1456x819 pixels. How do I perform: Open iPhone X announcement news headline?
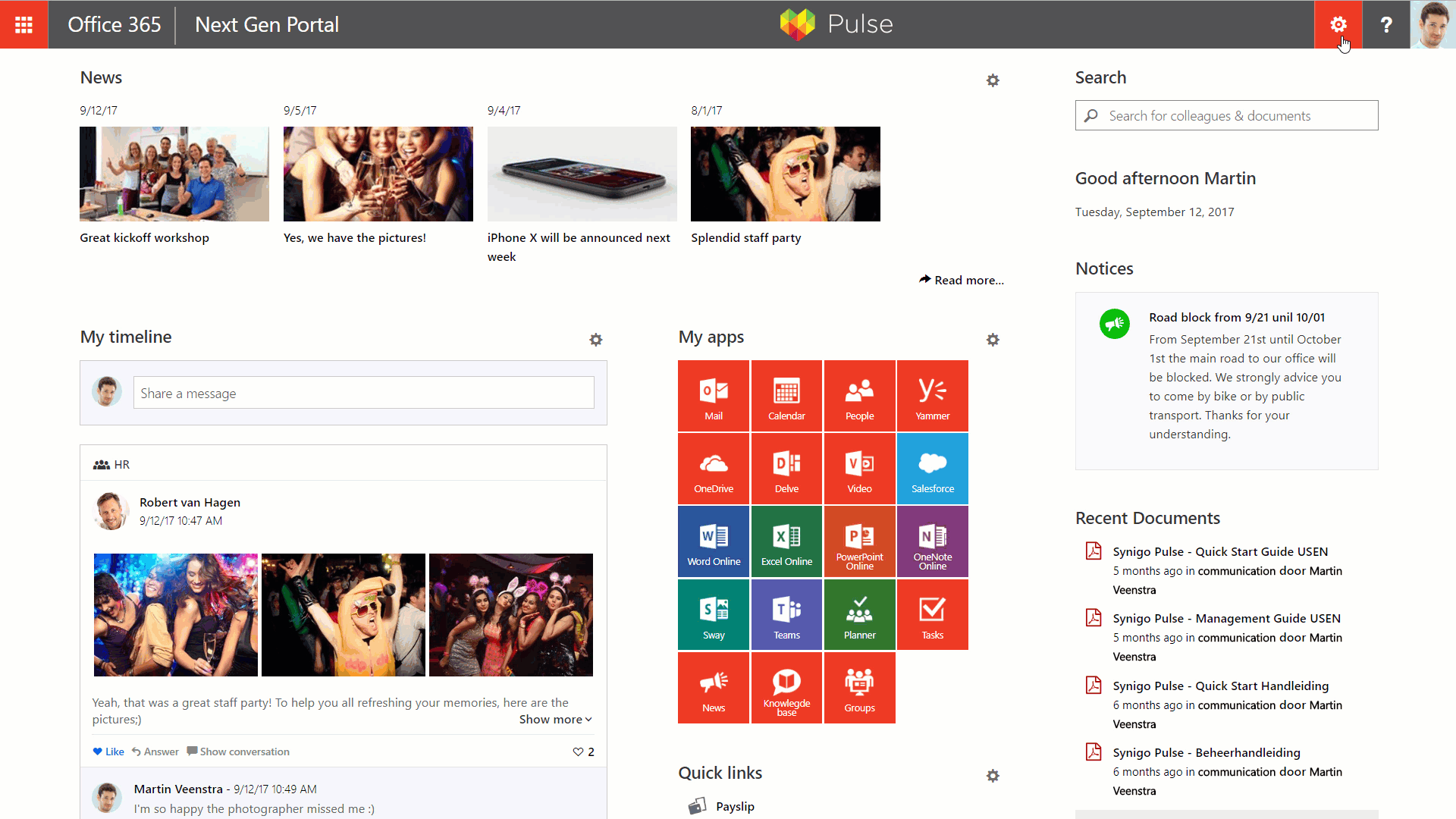pos(579,247)
